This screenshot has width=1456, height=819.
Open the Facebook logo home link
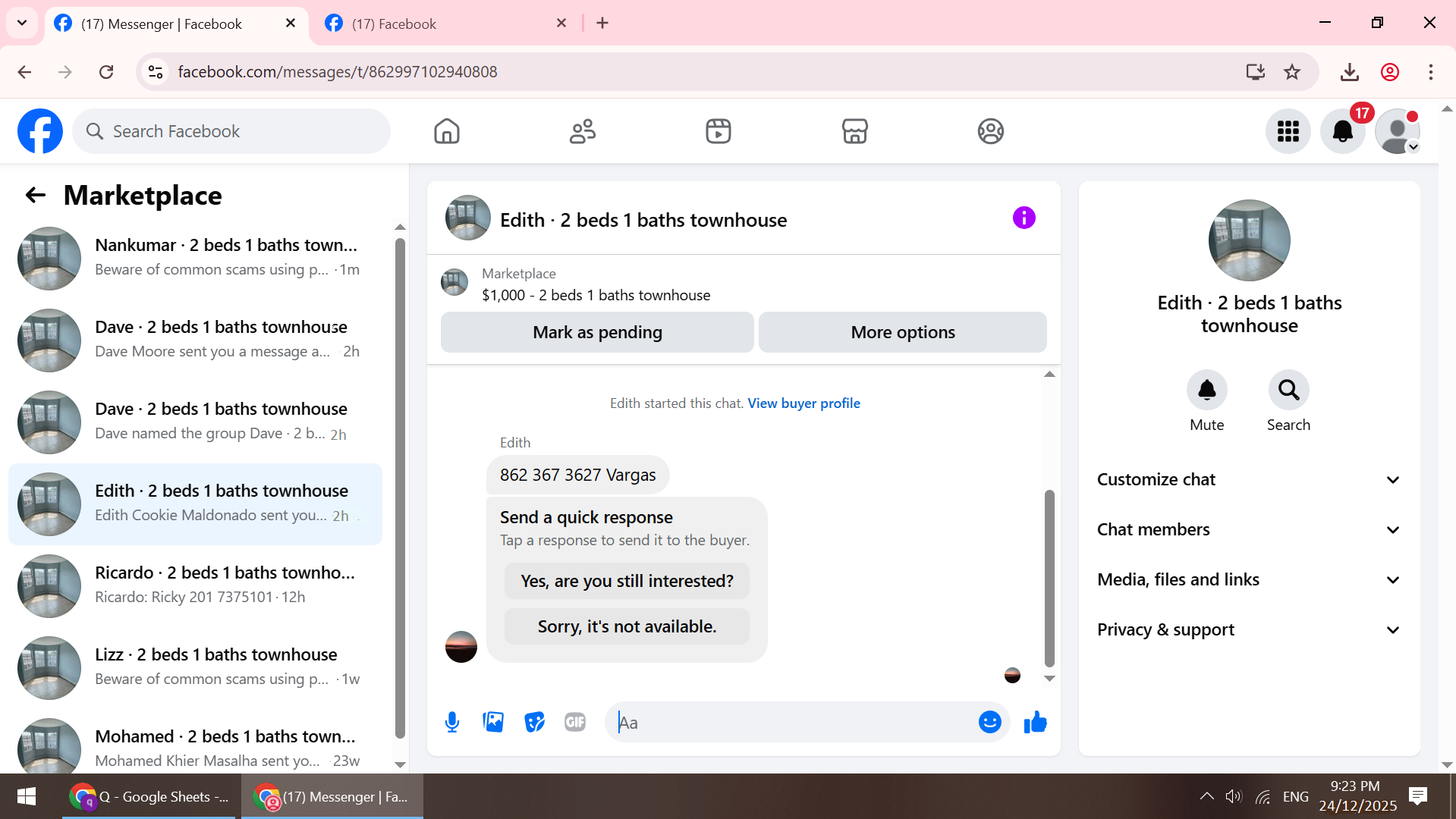click(40, 131)
